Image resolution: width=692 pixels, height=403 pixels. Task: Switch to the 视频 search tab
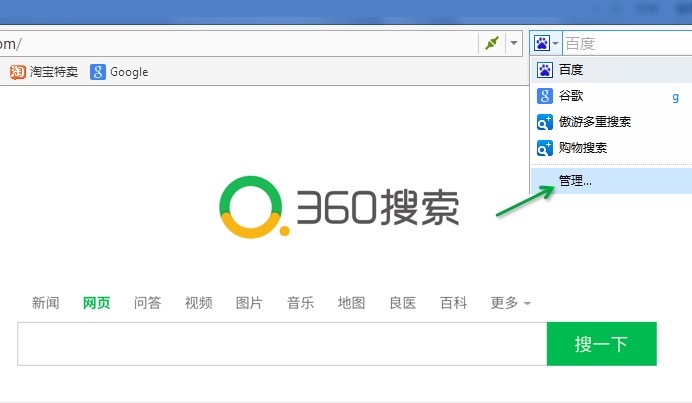tap(199, 303)
